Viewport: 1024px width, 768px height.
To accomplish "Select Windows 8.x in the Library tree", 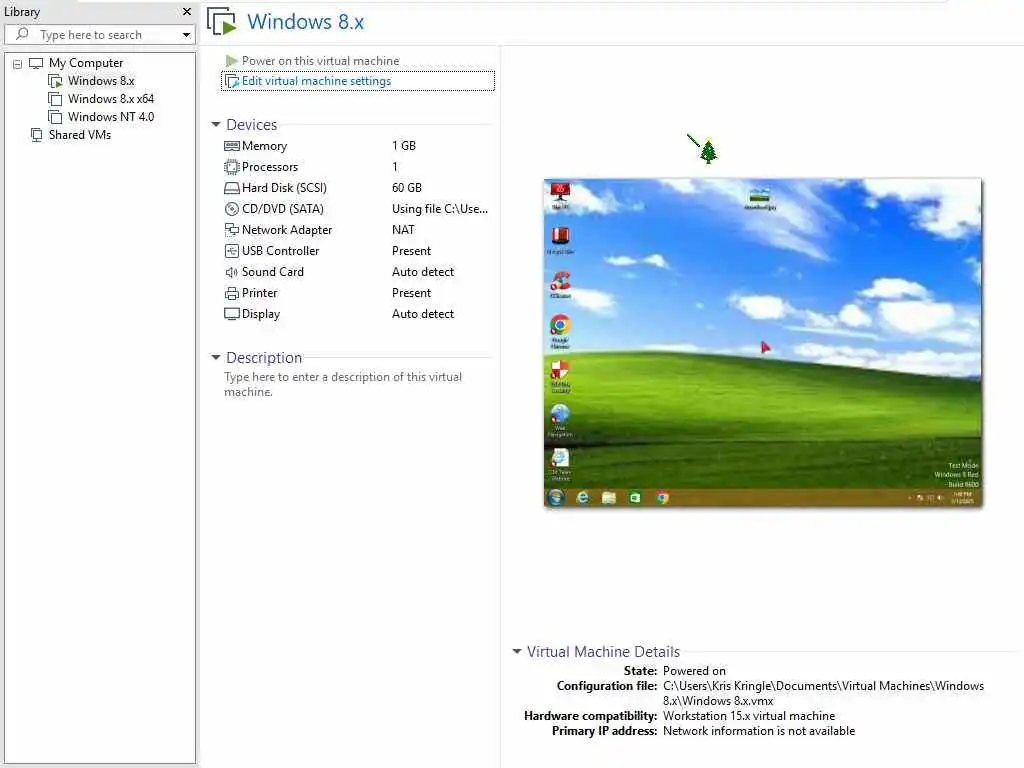I will 101,81.
